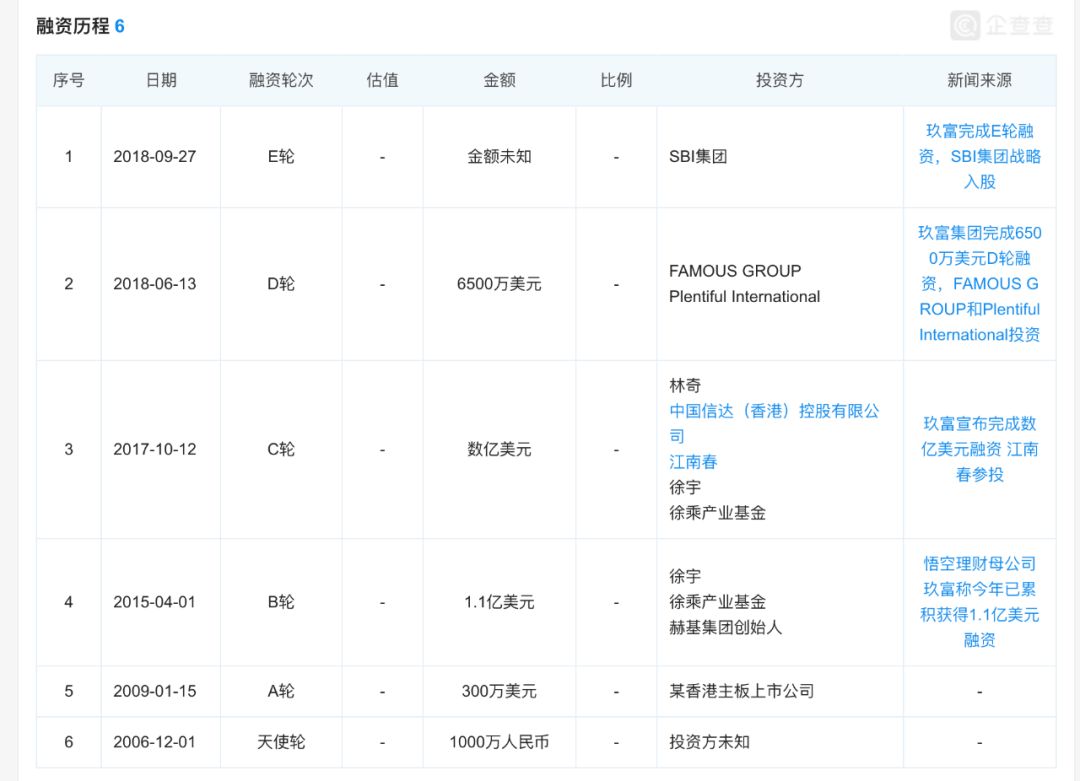Click the 比例 column header
Image resolution: width=1080 pixels, height=781 pixels.
coord(617,80)
